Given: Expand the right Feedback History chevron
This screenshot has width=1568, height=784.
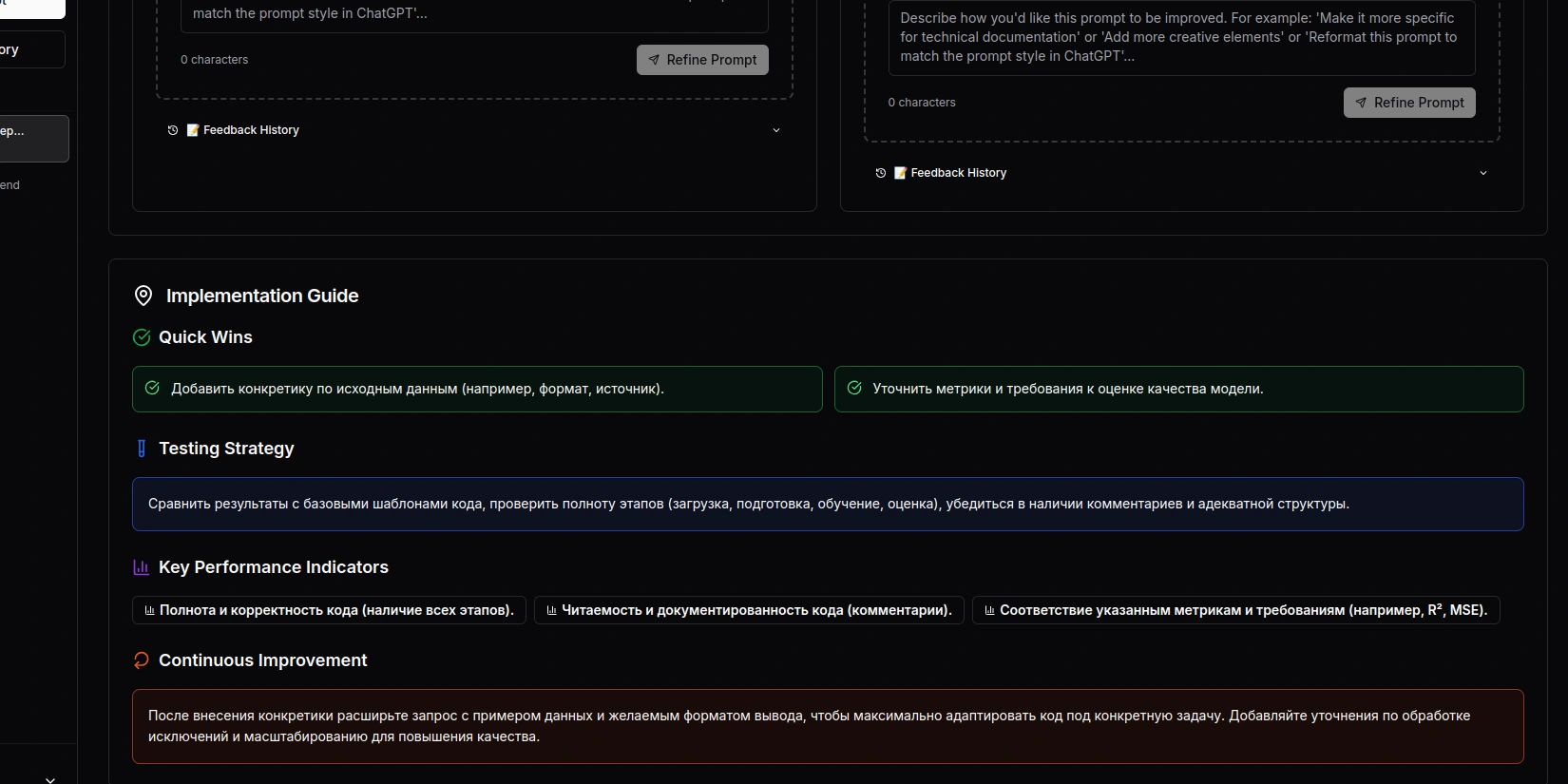Looking at the screenshot, I should (1482, 173).
